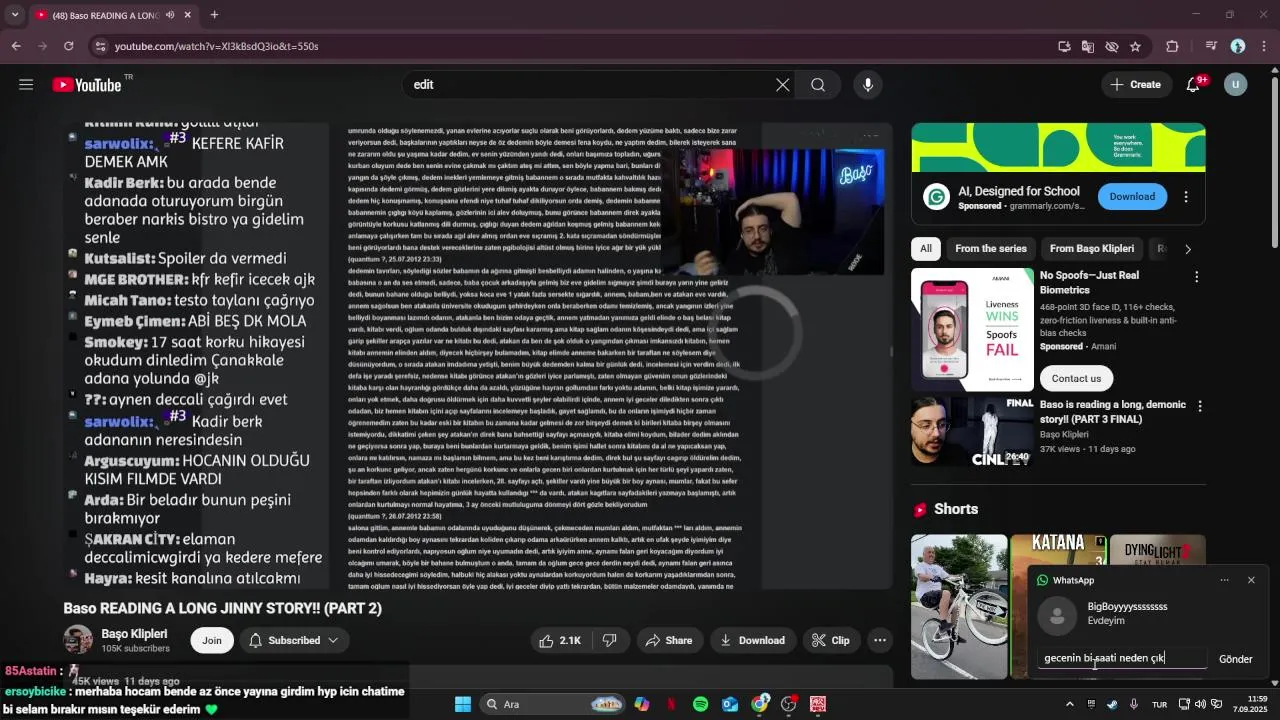The image size is (1280, 720).
Task: Open Part 3 Final video thumbnail
Action: 972,431
